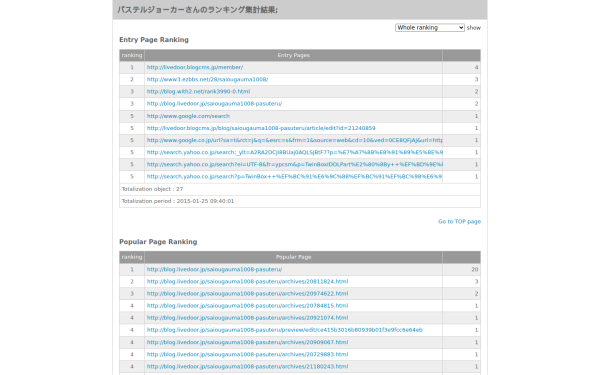Click the 'Popular Page Ranking' heading

158,242
